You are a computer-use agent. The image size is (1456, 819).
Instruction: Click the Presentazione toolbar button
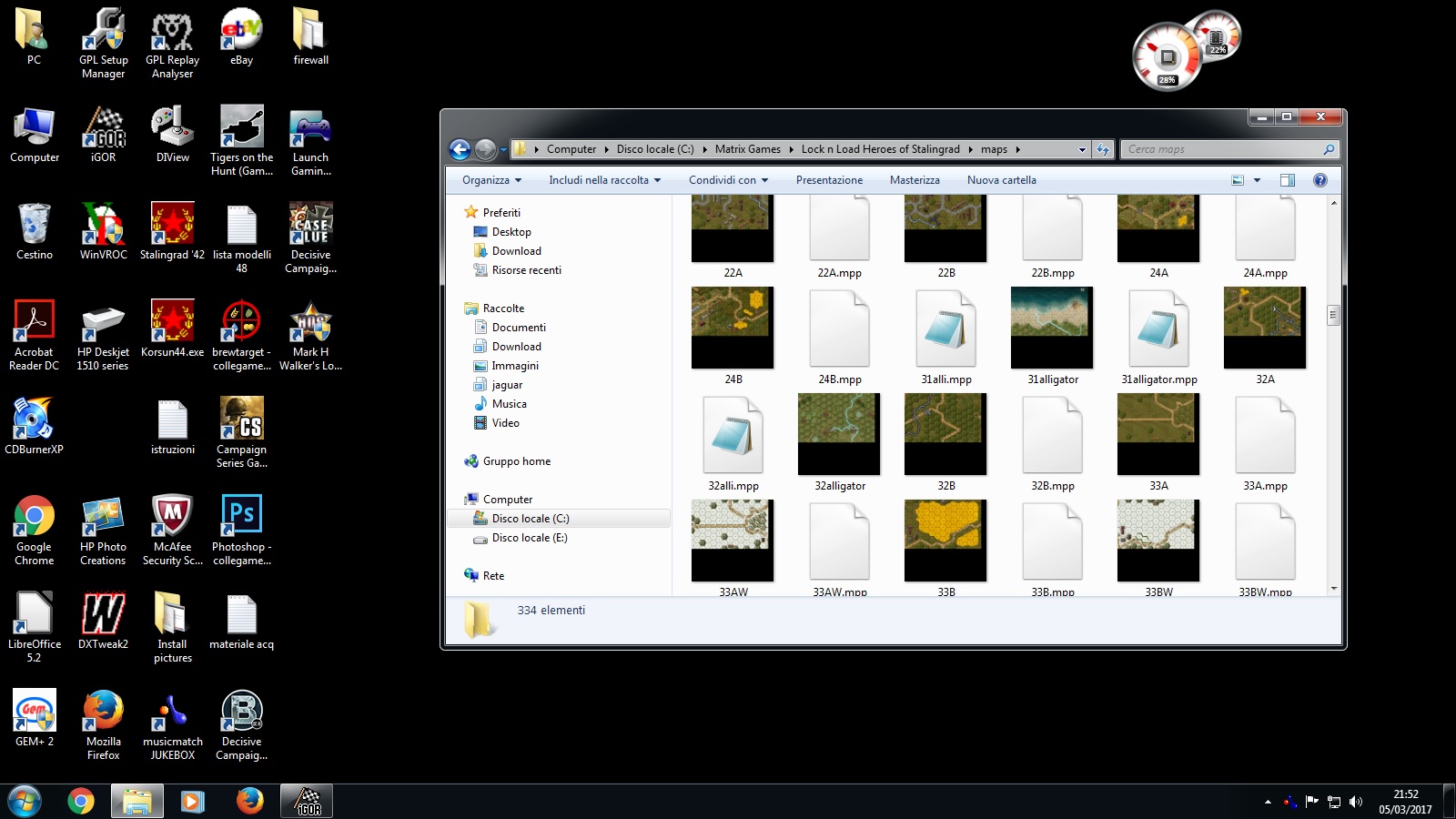coord(829,180)
